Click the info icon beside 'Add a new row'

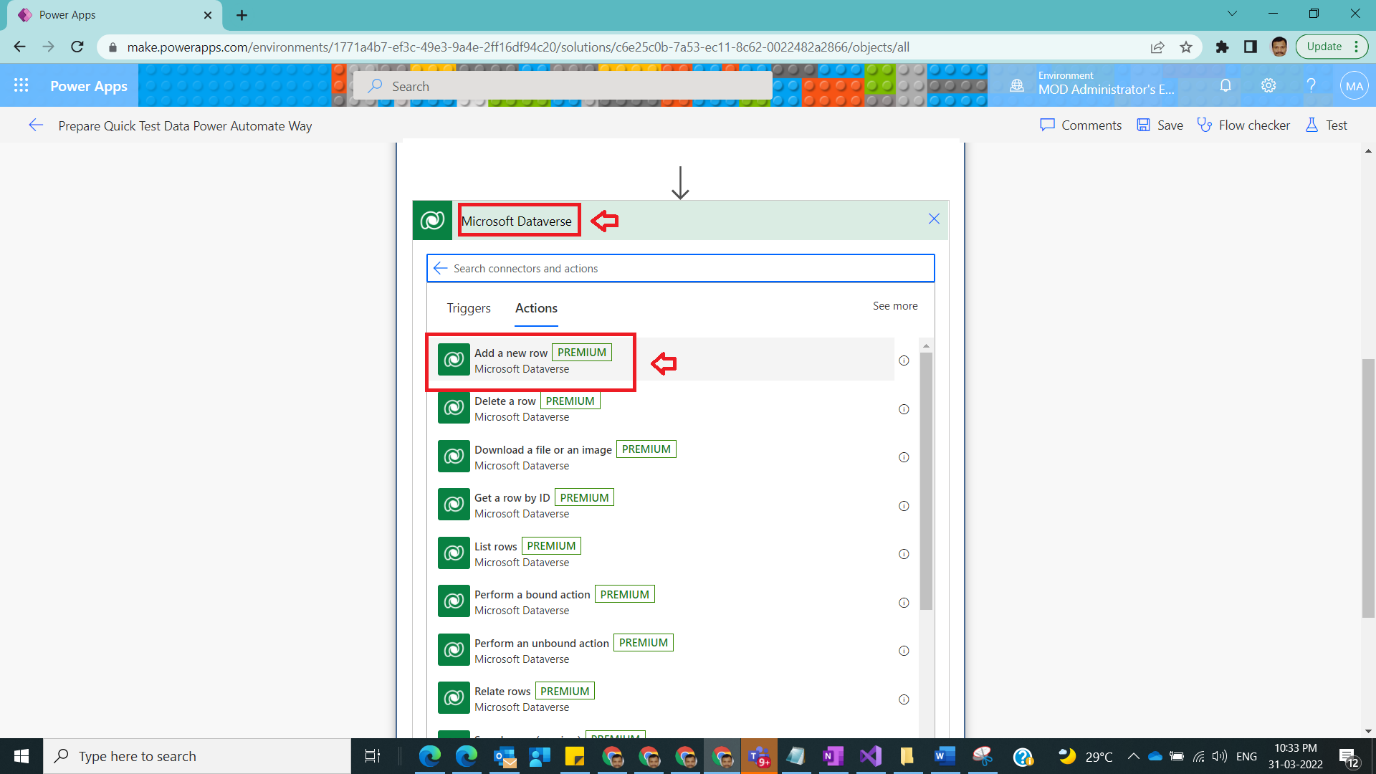[x=904, y=361]
